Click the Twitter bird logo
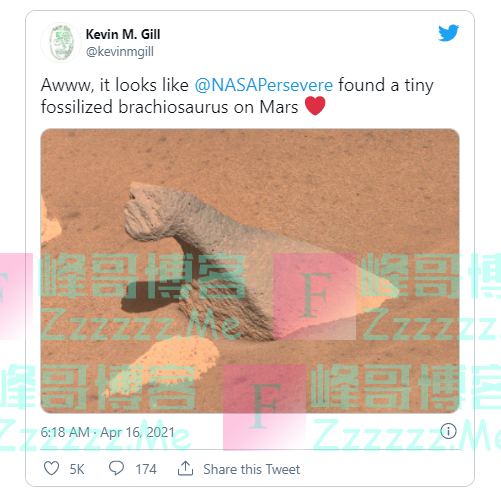 (448, 33)
